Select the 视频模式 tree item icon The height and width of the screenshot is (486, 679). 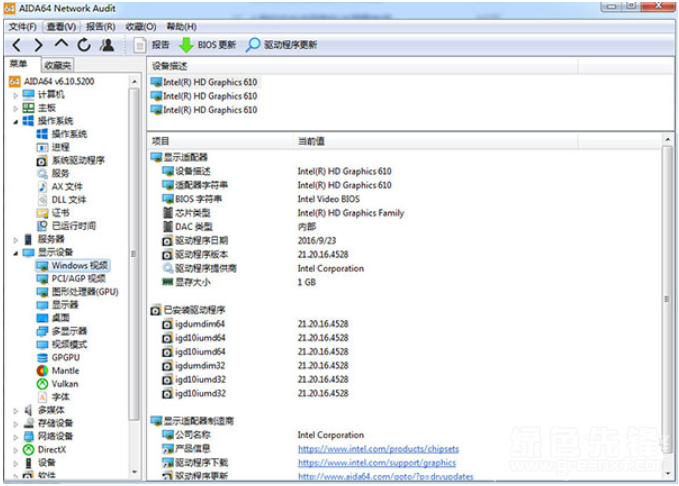tap(42, 344)
